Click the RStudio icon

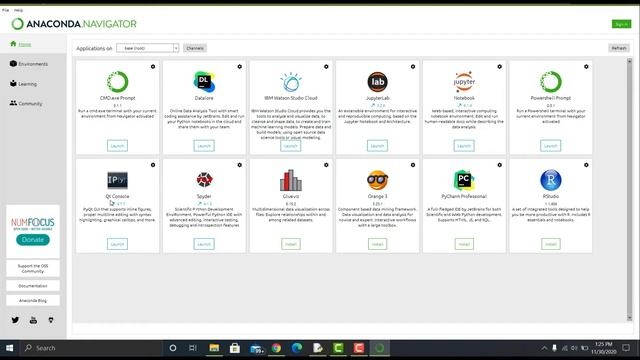(x=551, y=180)
